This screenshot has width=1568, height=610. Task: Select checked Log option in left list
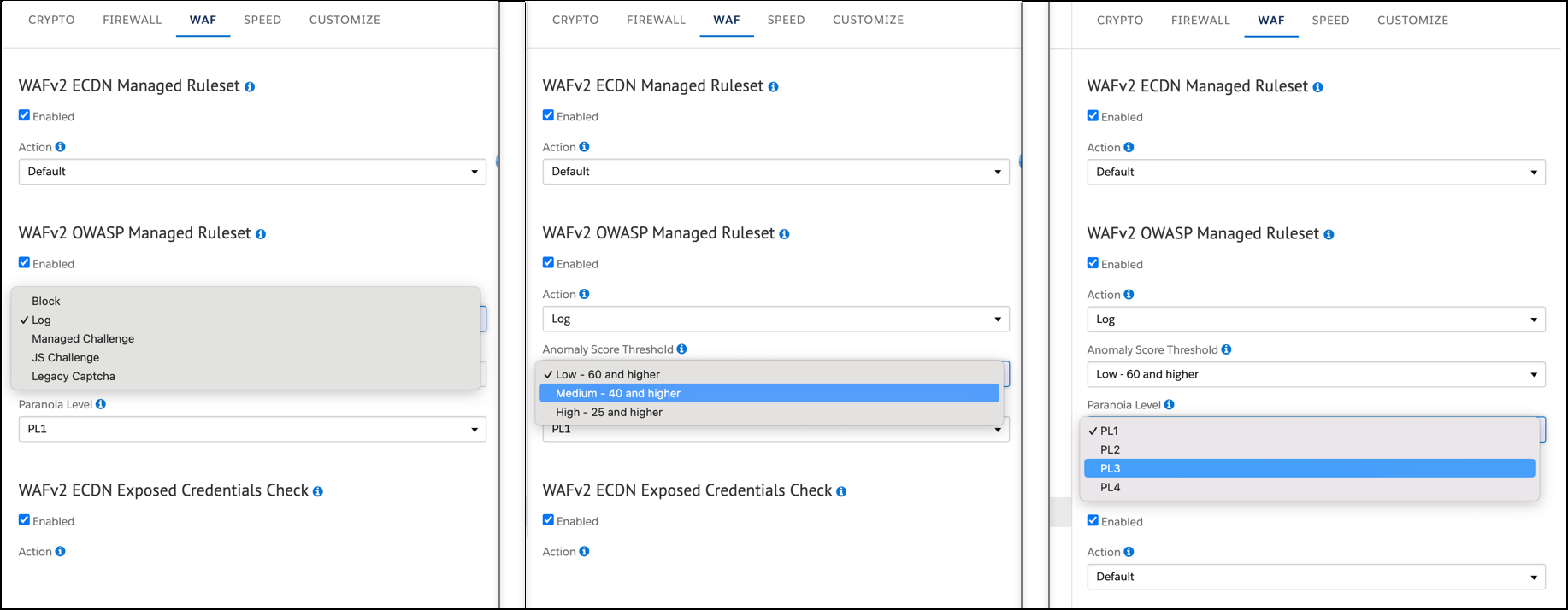click(246, 320)
